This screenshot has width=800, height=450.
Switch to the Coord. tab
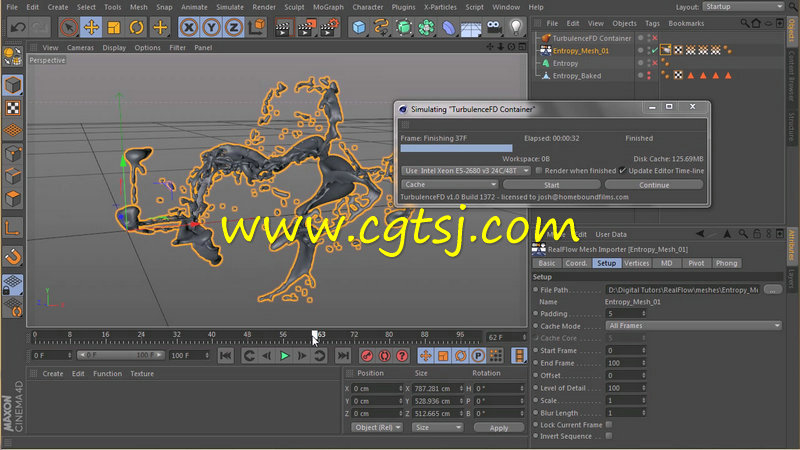pos(576,263)
